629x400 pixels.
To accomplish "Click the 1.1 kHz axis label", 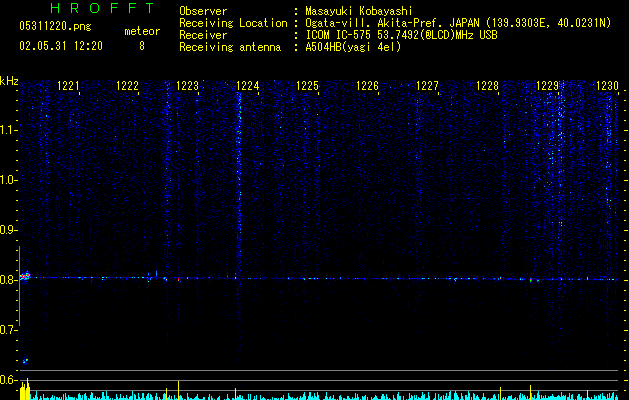I will point(8,130).
